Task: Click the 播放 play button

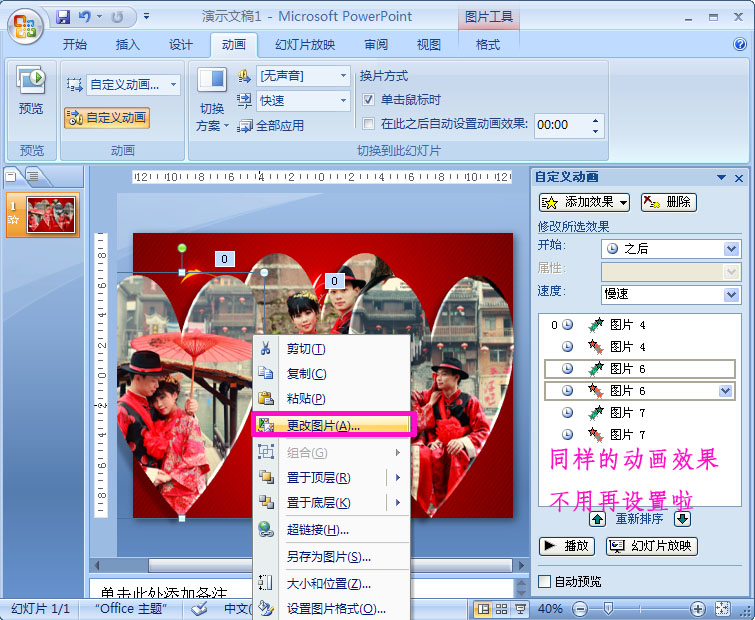Action: (566, 546)
